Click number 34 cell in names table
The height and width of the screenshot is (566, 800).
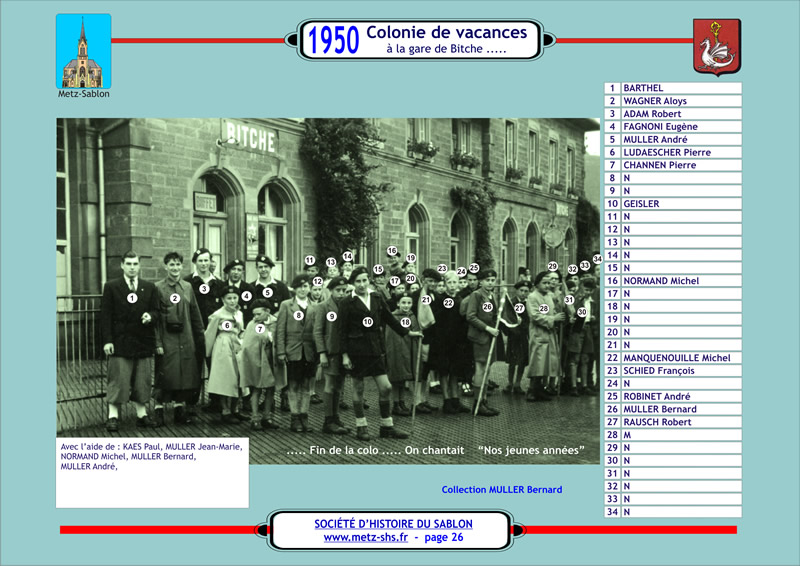click(x=612, y=512)
